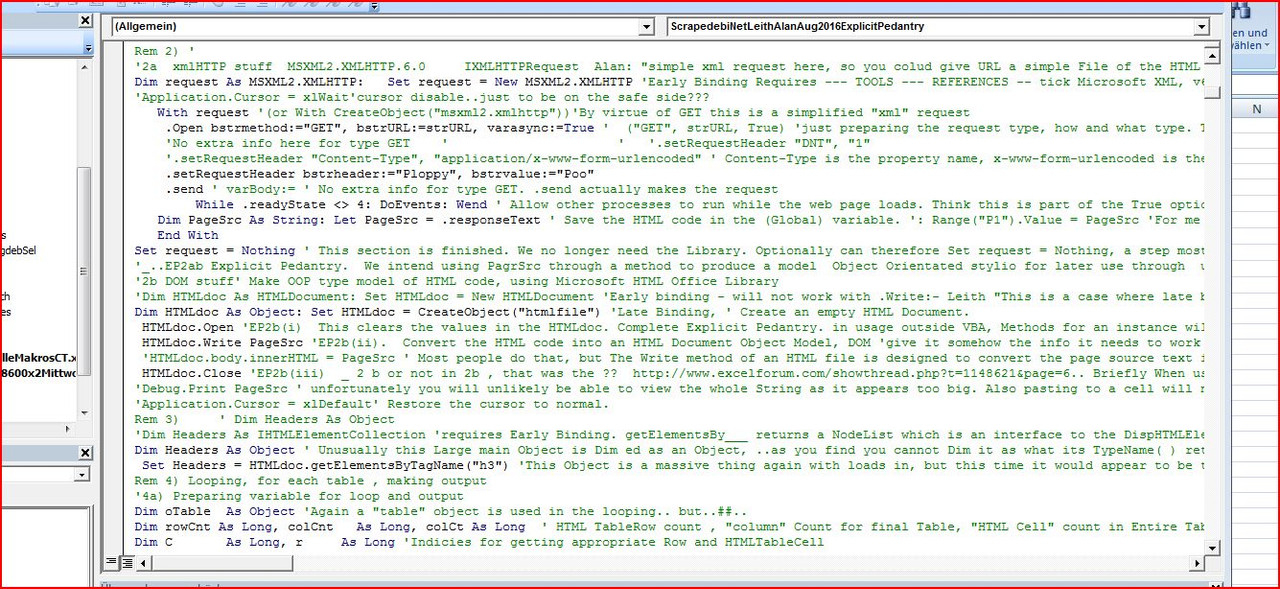Click the 'HTMLdoc.Open' code line

672,327
